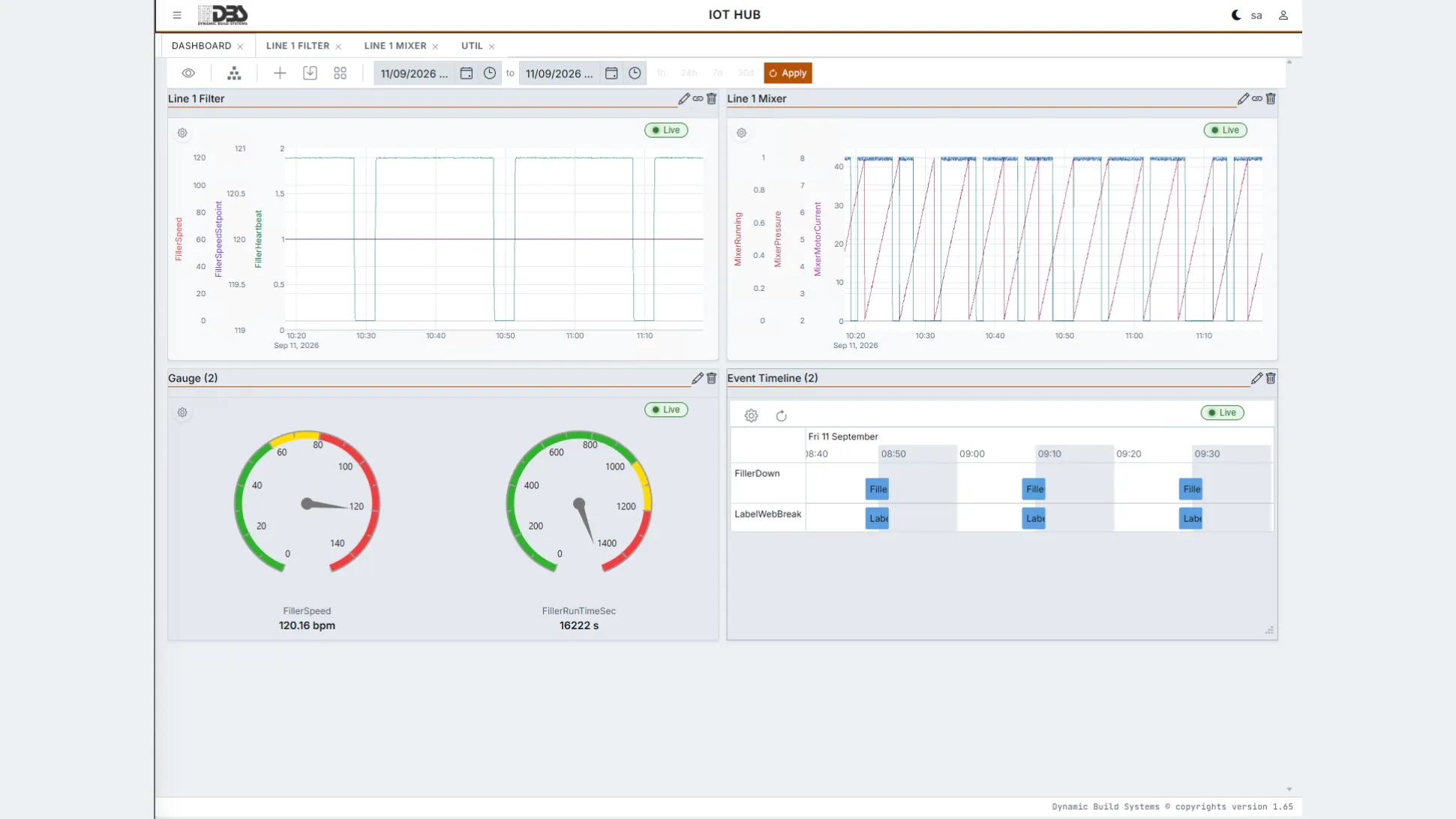This screenshot has width=1456, height=819.
Task: Toggle dark mode moon icon
Action: [x=1236, y=15]
